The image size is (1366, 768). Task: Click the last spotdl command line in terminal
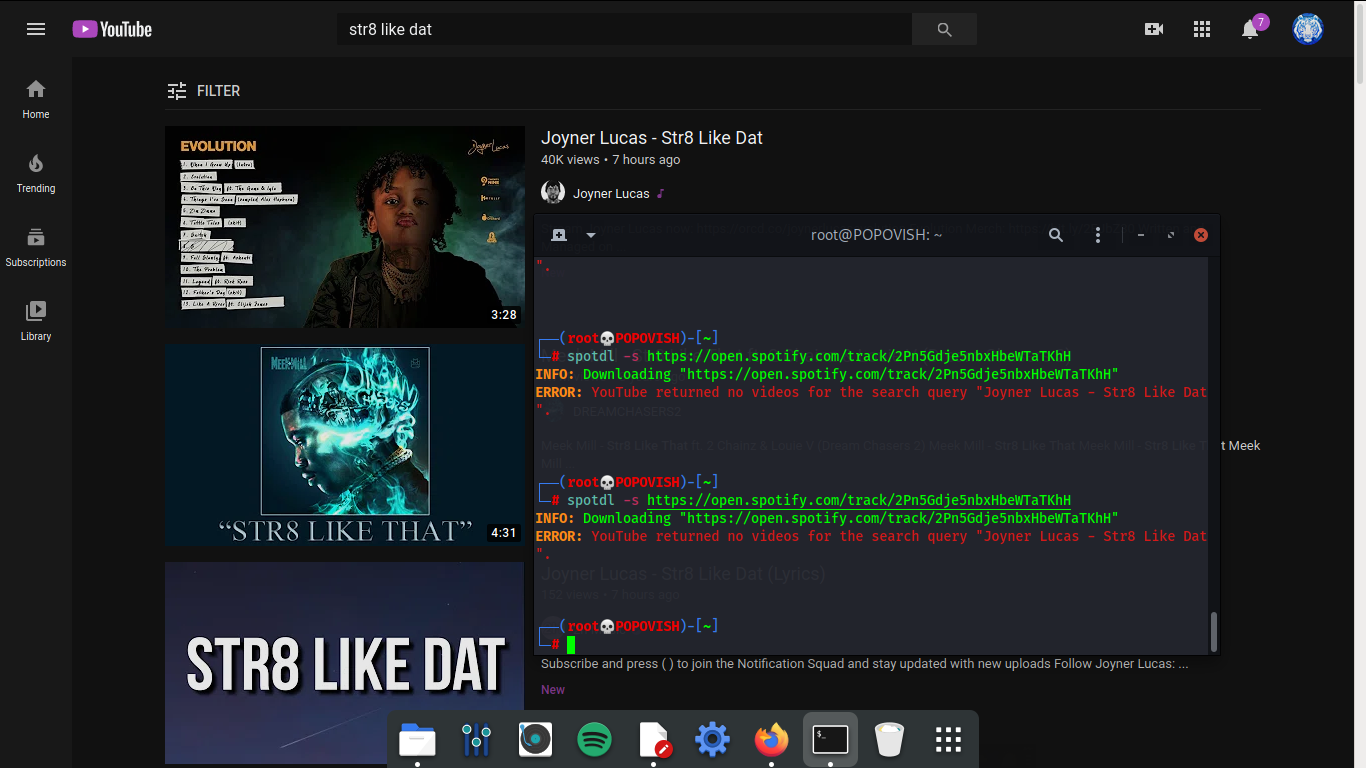pyautogui.click(x=819, y=500)
